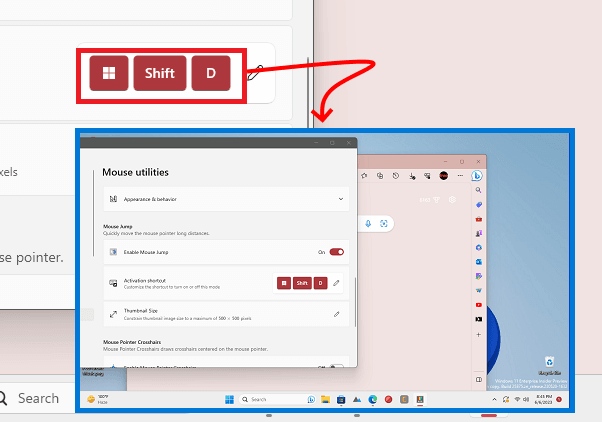Open Edge collections icon in toolbar
The image size is (602, 422).
[380, 175]
